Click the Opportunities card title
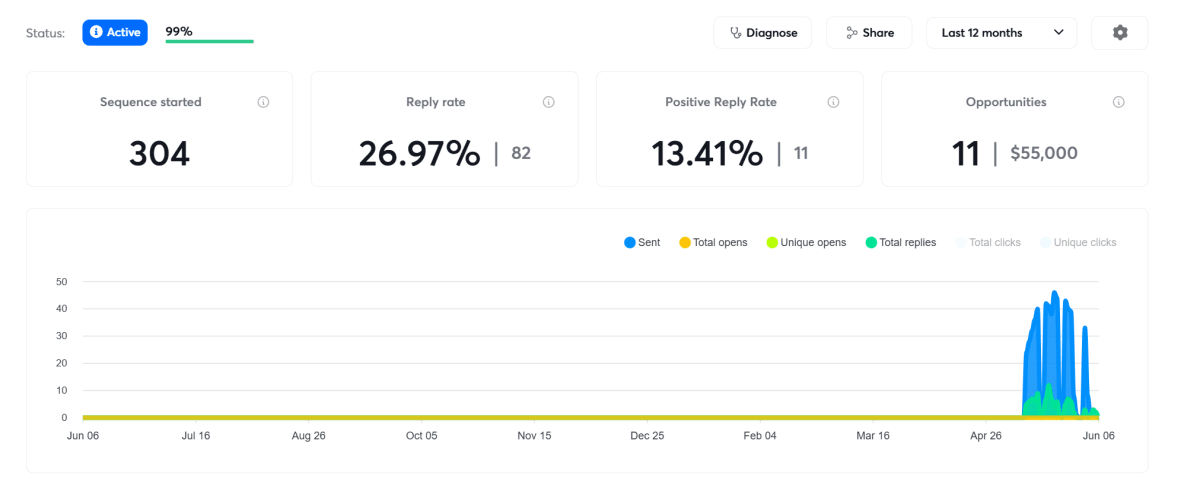Viewport: 1200px width, 485px height. point(1006,102)
